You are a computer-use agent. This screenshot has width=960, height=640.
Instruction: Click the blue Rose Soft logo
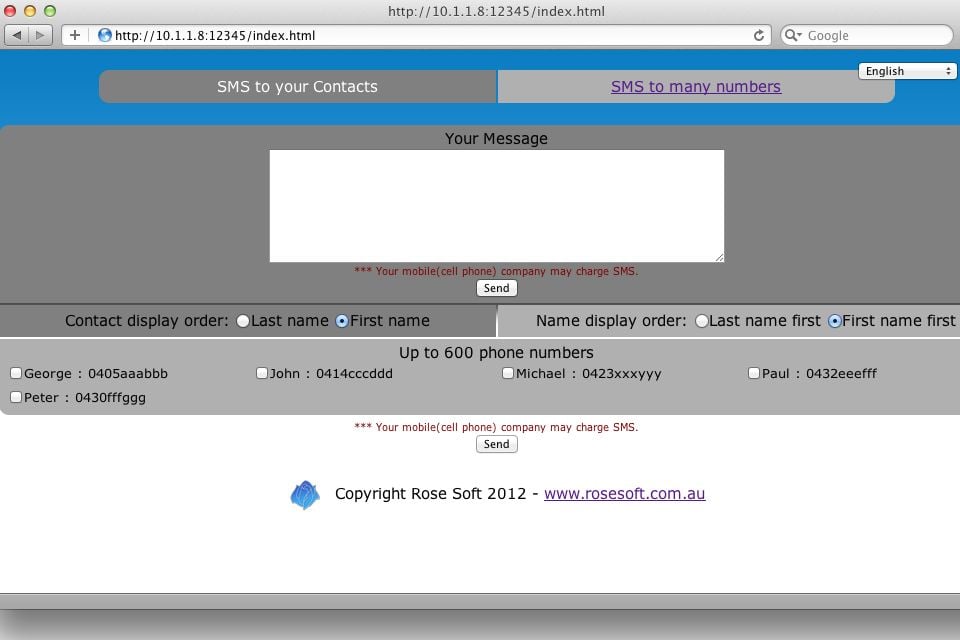click(305, 495)
